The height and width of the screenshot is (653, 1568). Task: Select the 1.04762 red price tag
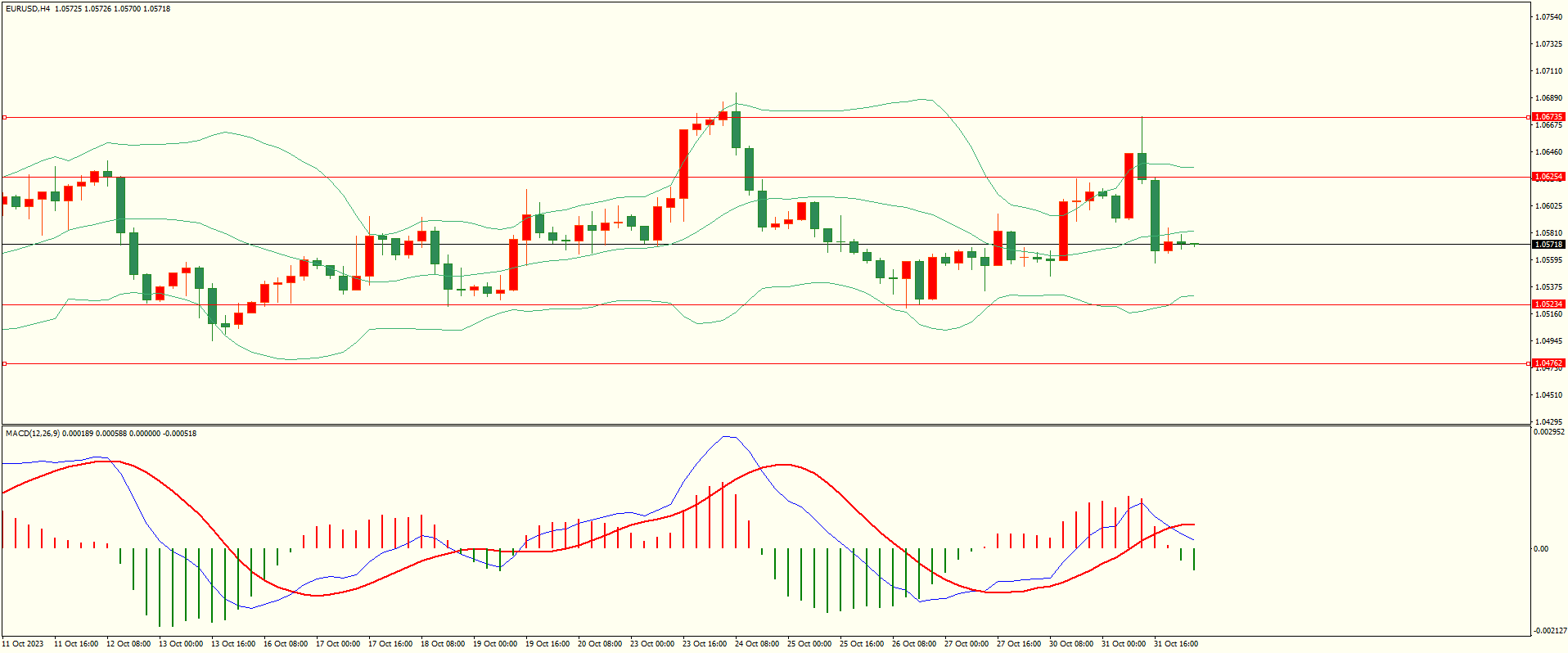point(1548,363)
